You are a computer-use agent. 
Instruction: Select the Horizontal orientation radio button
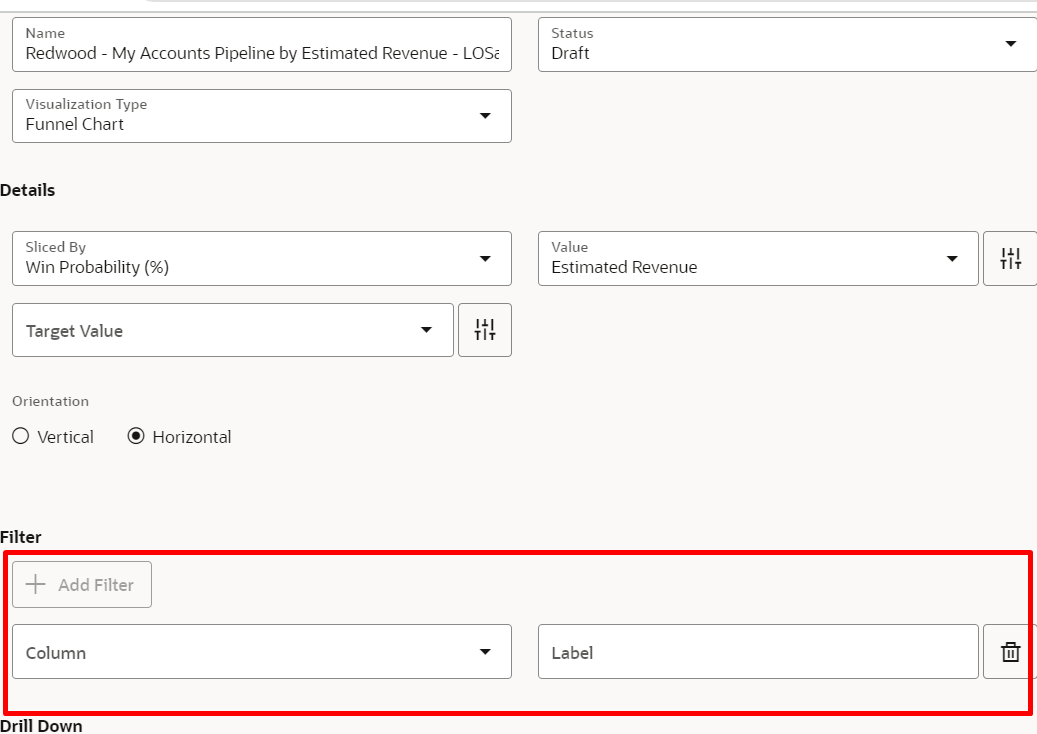tap(135, 436)
